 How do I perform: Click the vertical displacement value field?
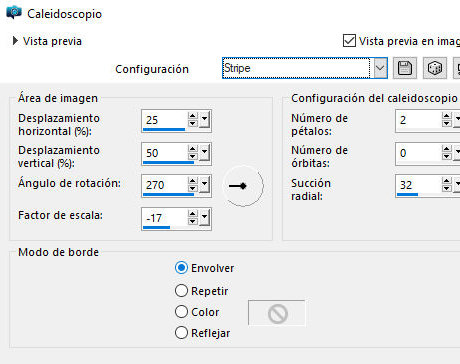tap(165, 153)
